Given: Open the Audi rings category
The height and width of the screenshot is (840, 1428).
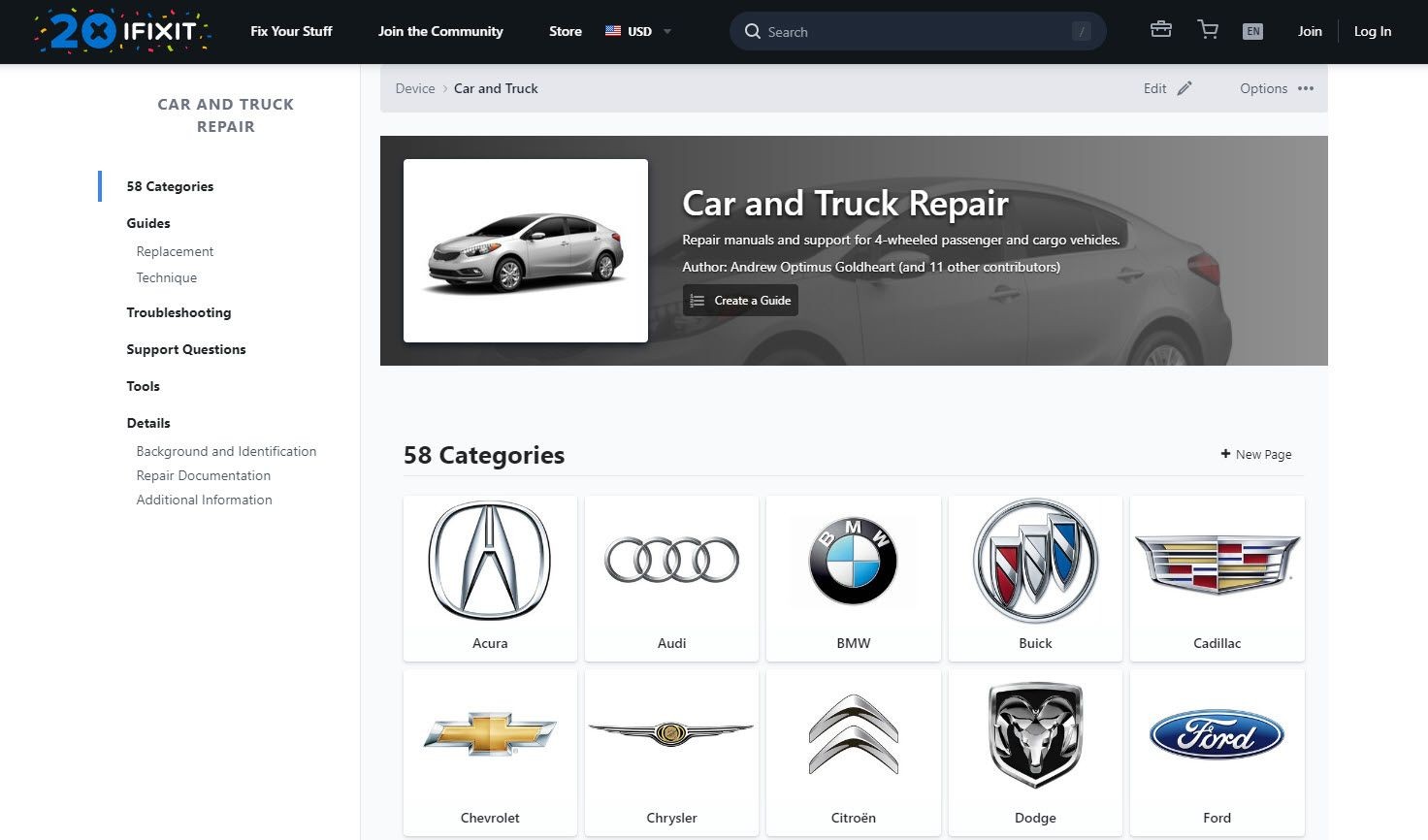Looking at the screenshot, I should [671, 578].
